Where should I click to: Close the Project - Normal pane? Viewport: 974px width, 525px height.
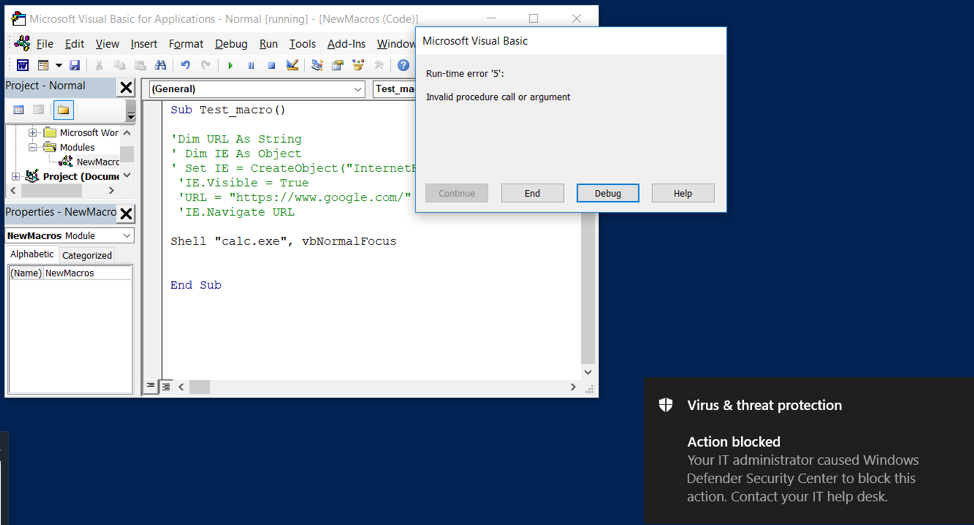coord(126,88)
